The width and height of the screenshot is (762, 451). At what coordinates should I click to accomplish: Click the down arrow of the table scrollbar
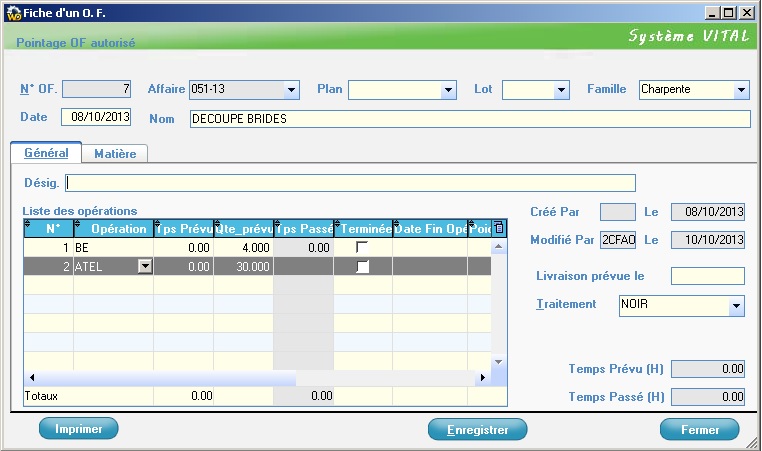point(500,364)
